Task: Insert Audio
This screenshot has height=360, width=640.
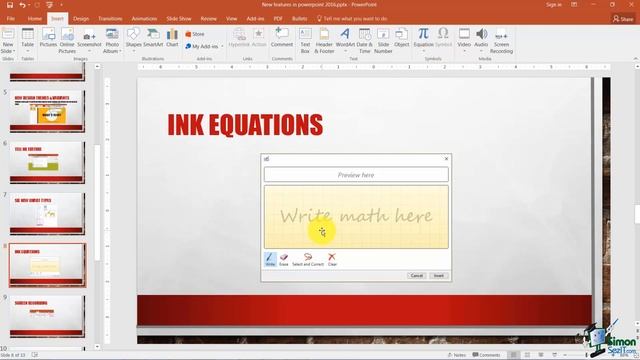Action: coord(481,39)
